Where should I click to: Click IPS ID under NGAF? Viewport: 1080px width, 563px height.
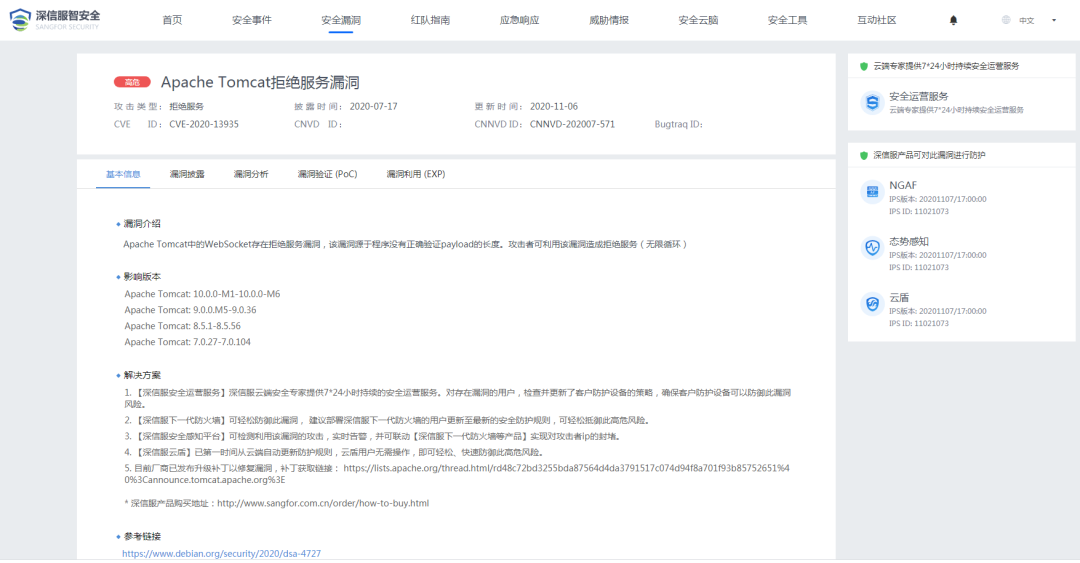[919, 212]
